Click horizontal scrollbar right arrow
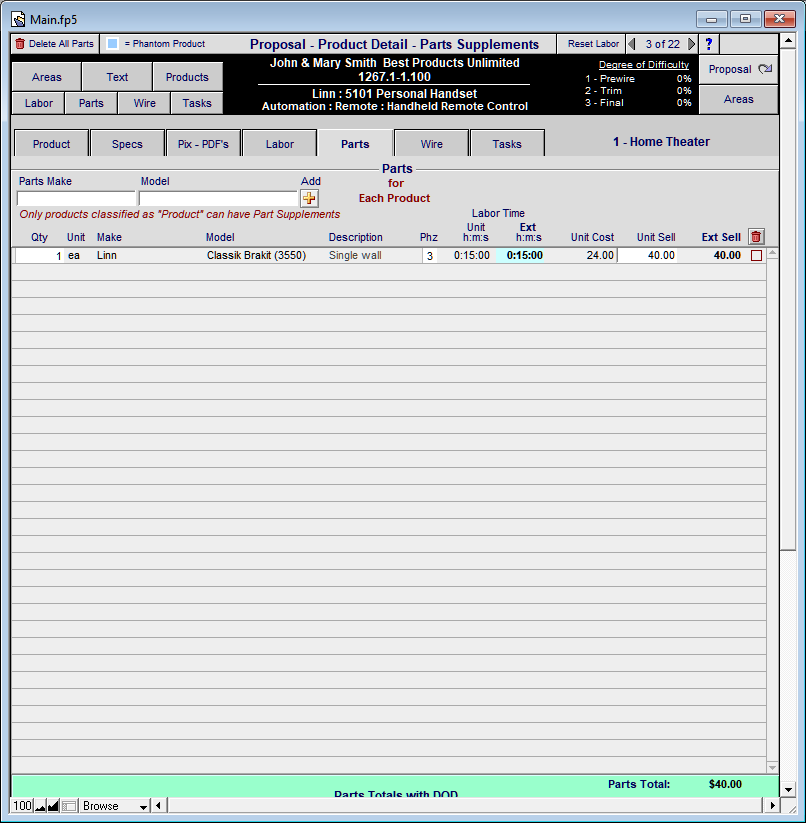 771,806
